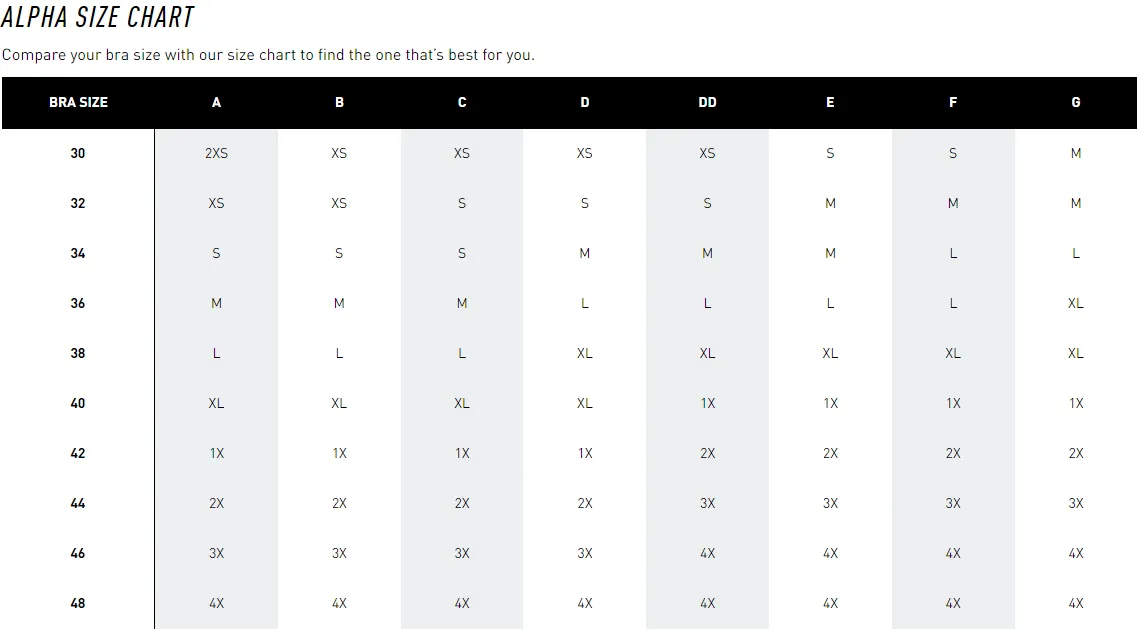Click the XL cell for 36 G

1076,303
